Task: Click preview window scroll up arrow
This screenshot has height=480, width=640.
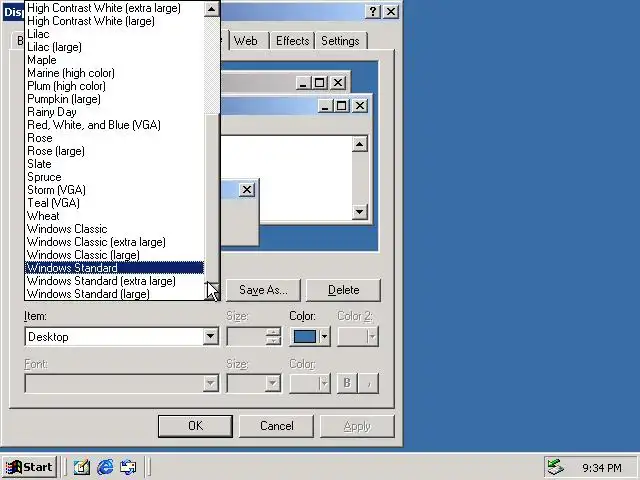Action: [x=360, y=144]
